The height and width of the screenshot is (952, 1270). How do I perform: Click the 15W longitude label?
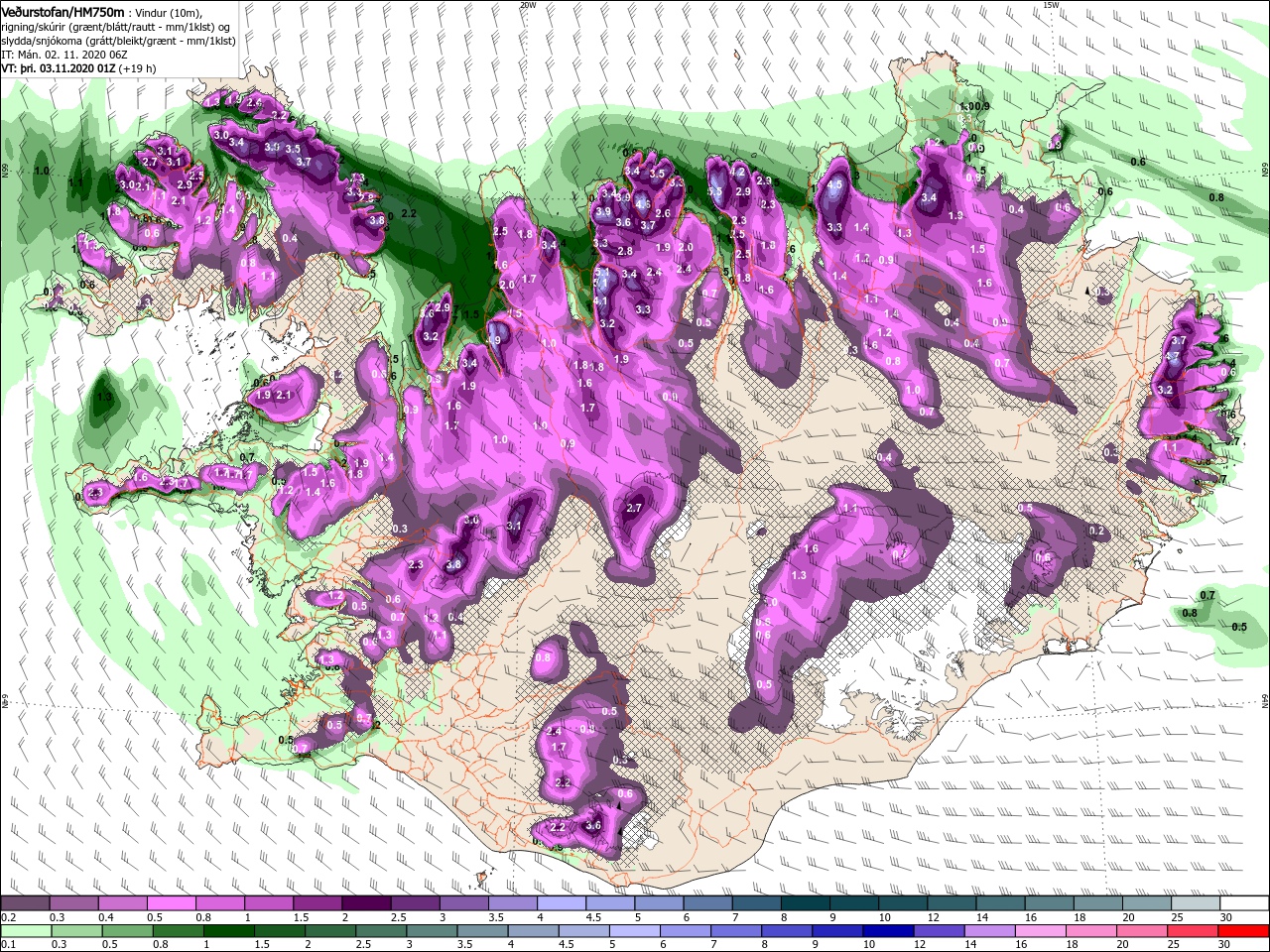point(1051,5)
